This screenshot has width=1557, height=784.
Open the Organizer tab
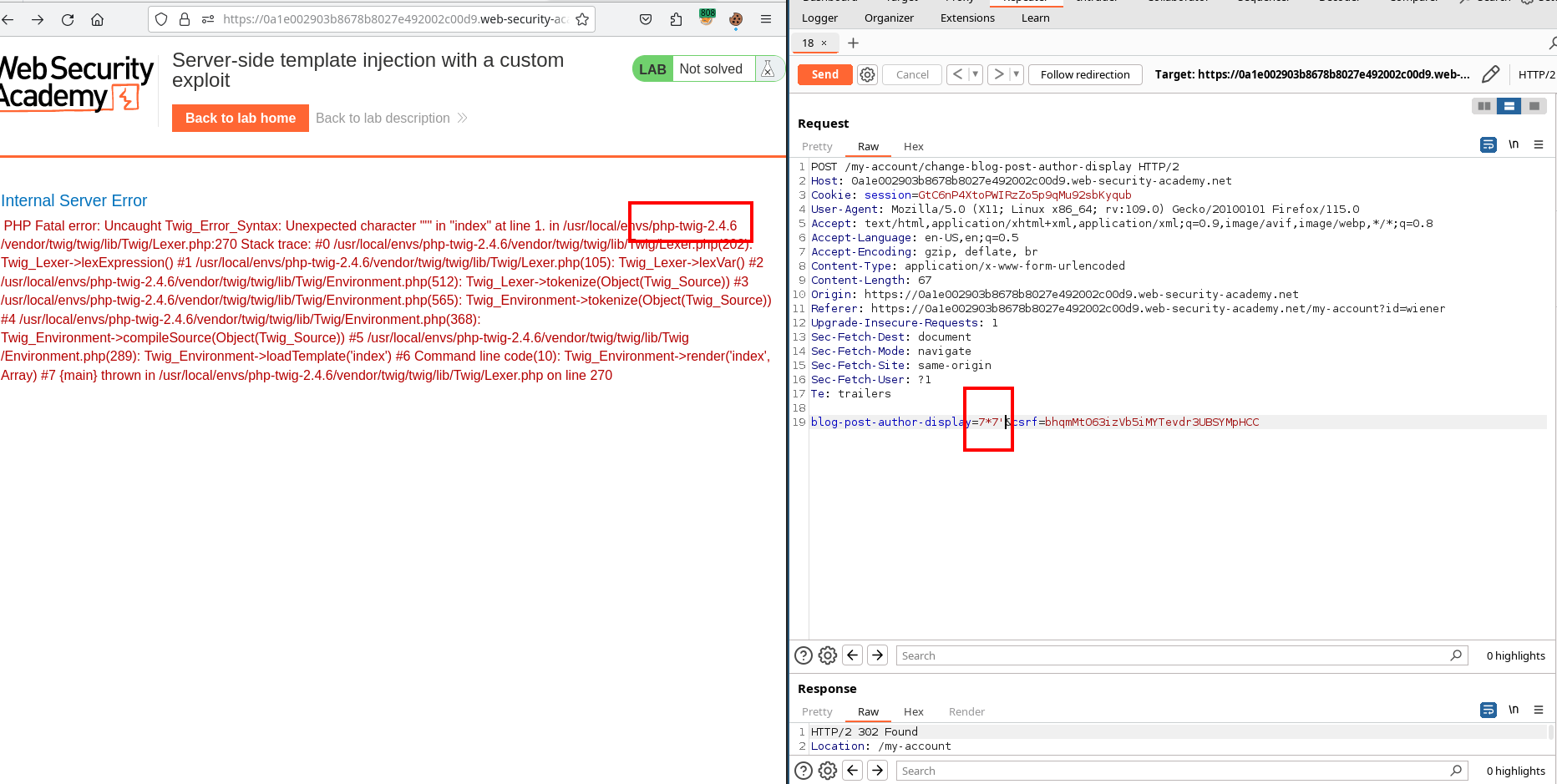[889, 18]
